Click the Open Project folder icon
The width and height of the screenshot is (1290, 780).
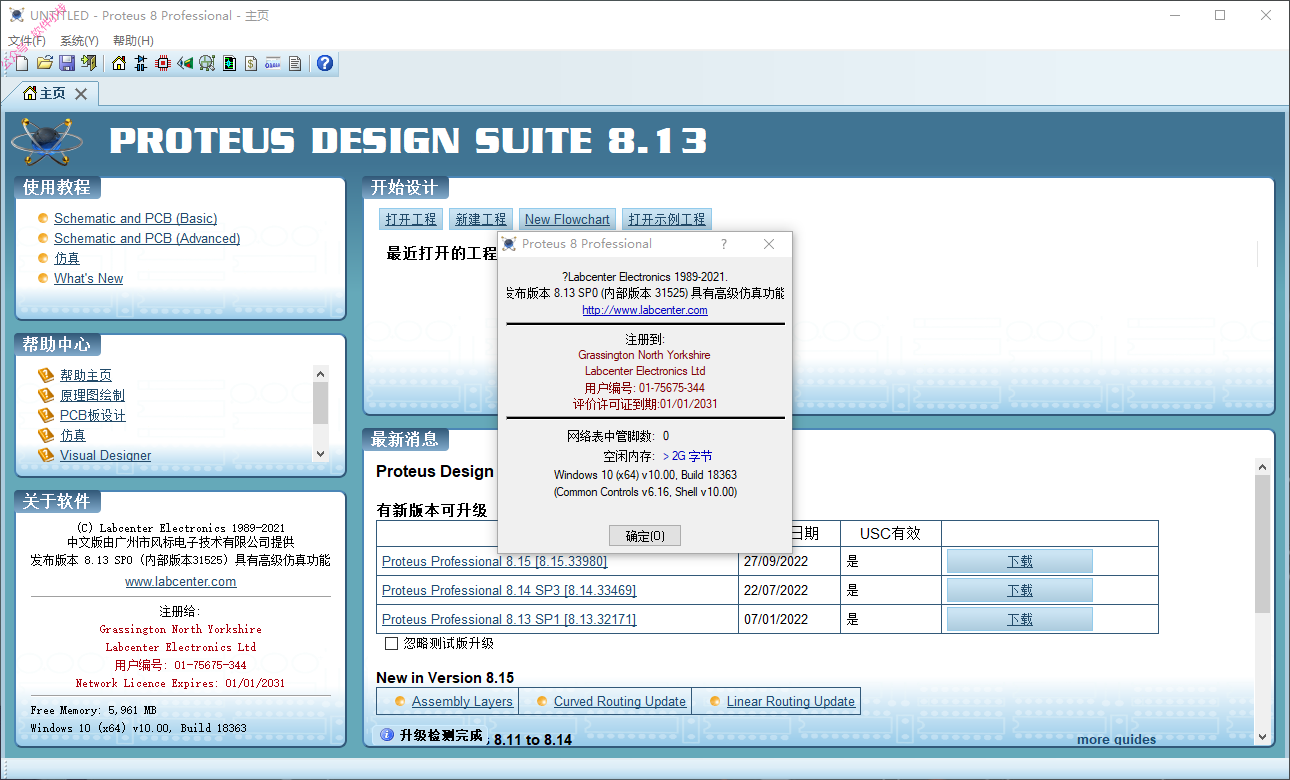click(45, 64)
